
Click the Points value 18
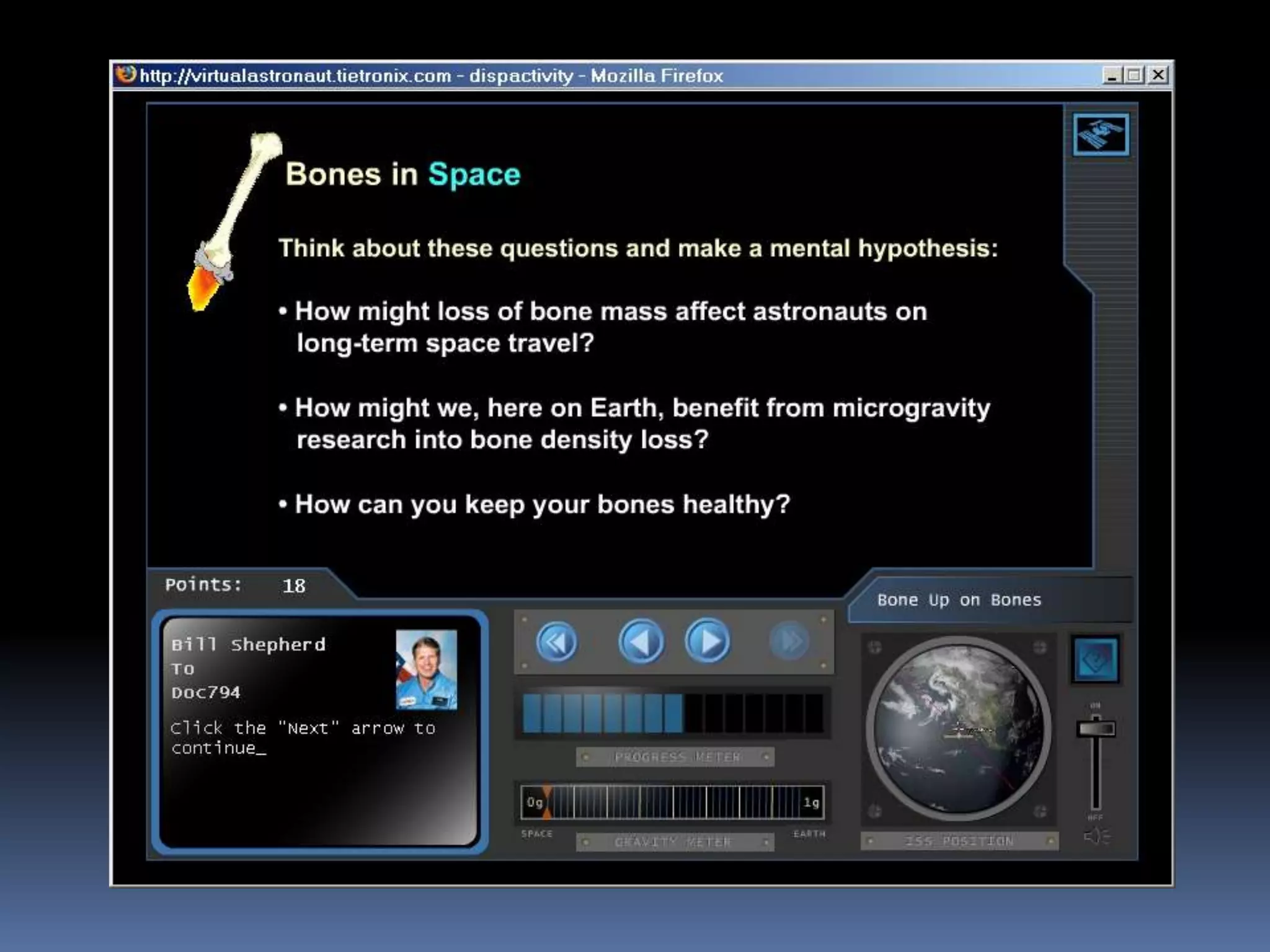294,586
